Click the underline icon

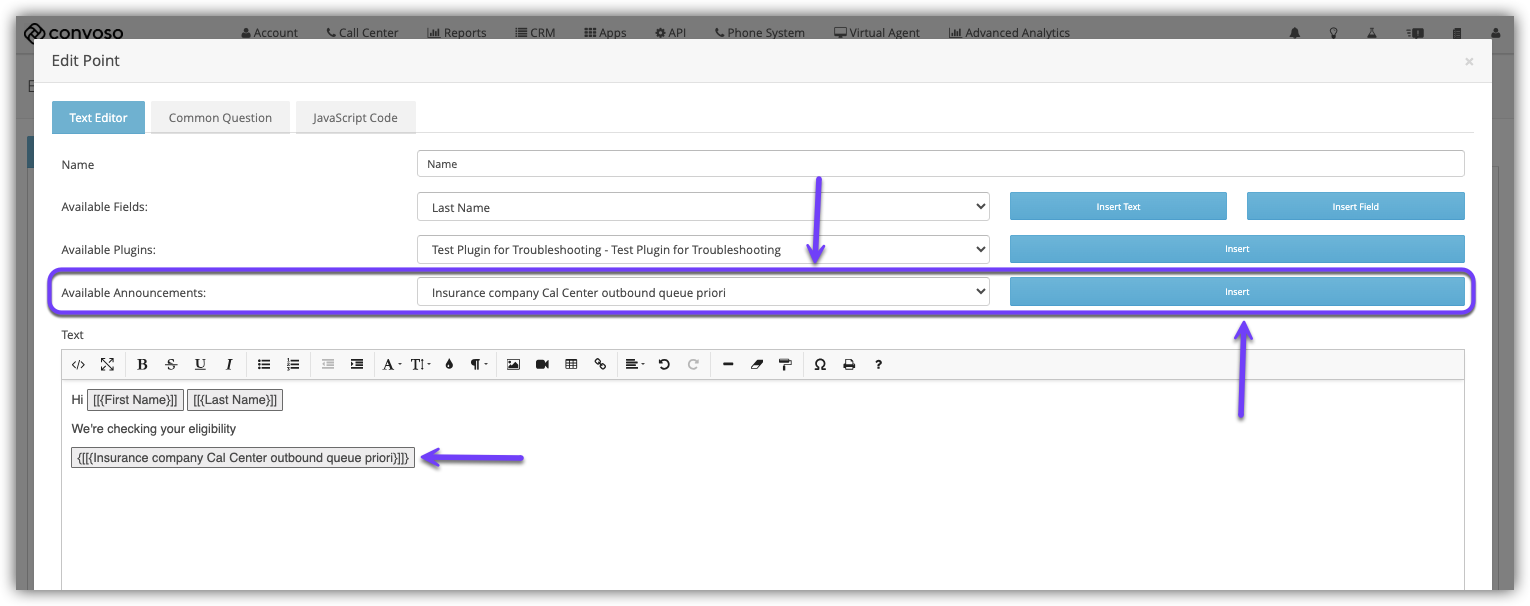(x=200, y=365)
